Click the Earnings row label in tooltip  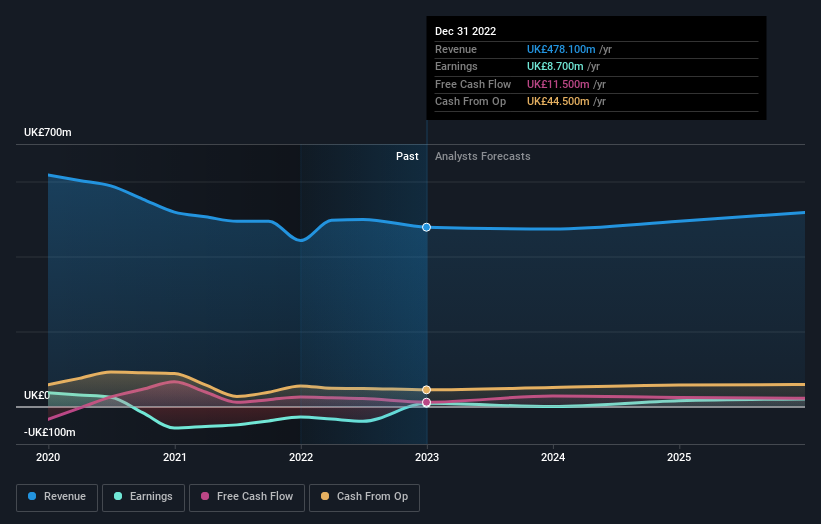[x=456, y=66]
